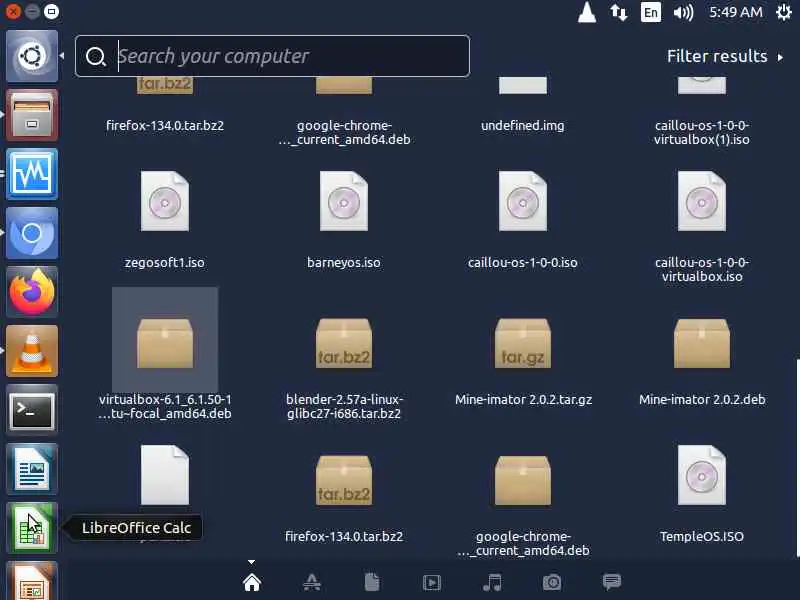The height and width of the screenshot is (600, 800).
Task: Switch to the Applications lens
Action: [x=312, y=582]
